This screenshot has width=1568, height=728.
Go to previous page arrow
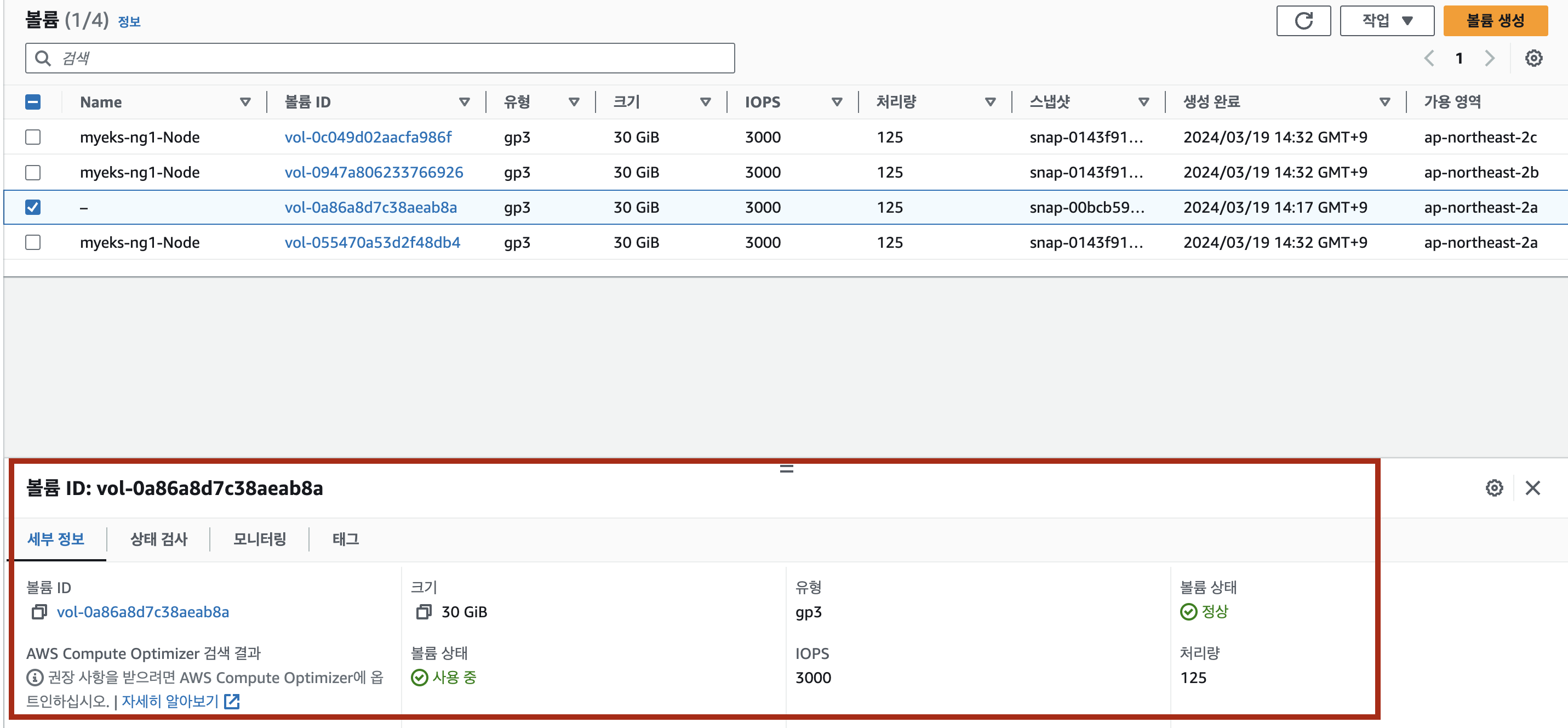pos(1429,59)
